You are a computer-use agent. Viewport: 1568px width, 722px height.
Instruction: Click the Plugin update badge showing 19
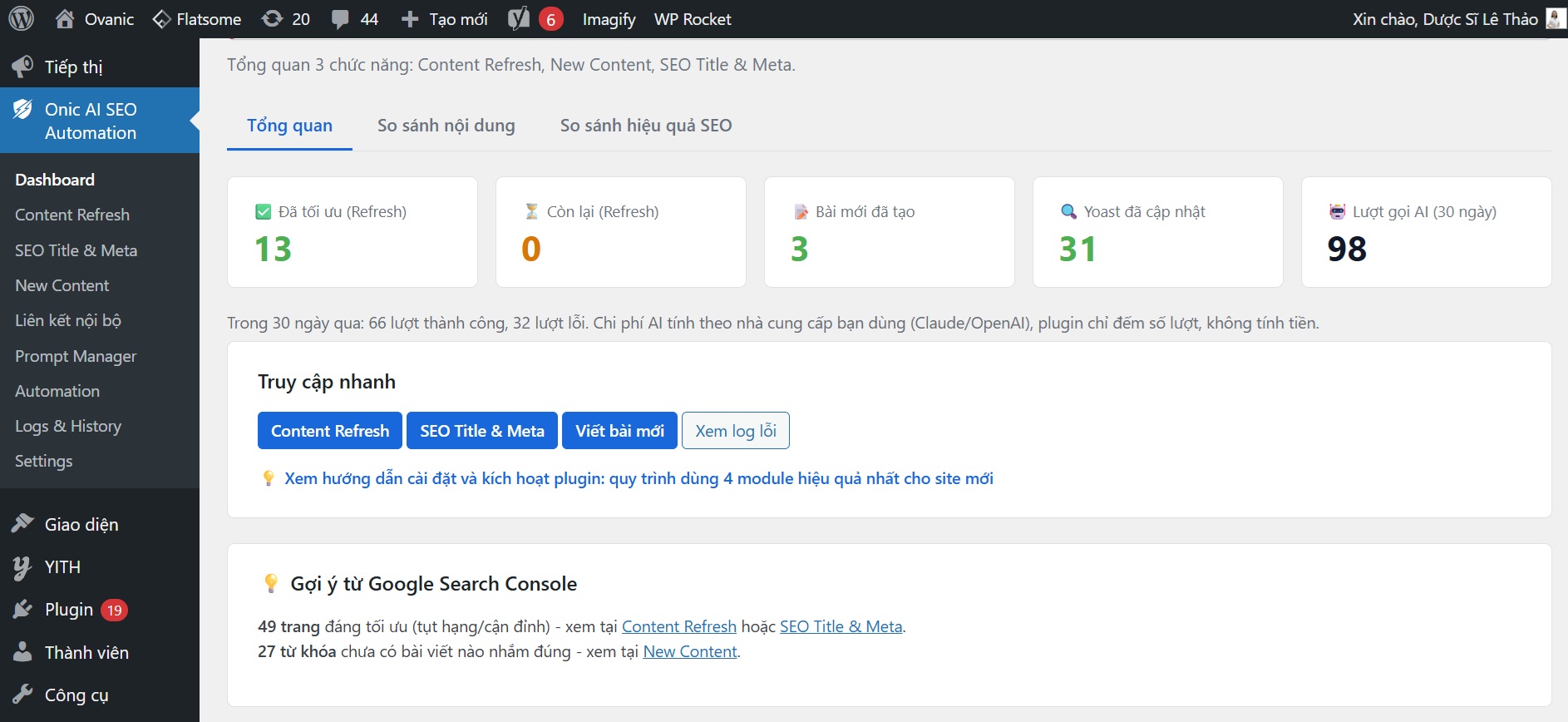(114, 610)
